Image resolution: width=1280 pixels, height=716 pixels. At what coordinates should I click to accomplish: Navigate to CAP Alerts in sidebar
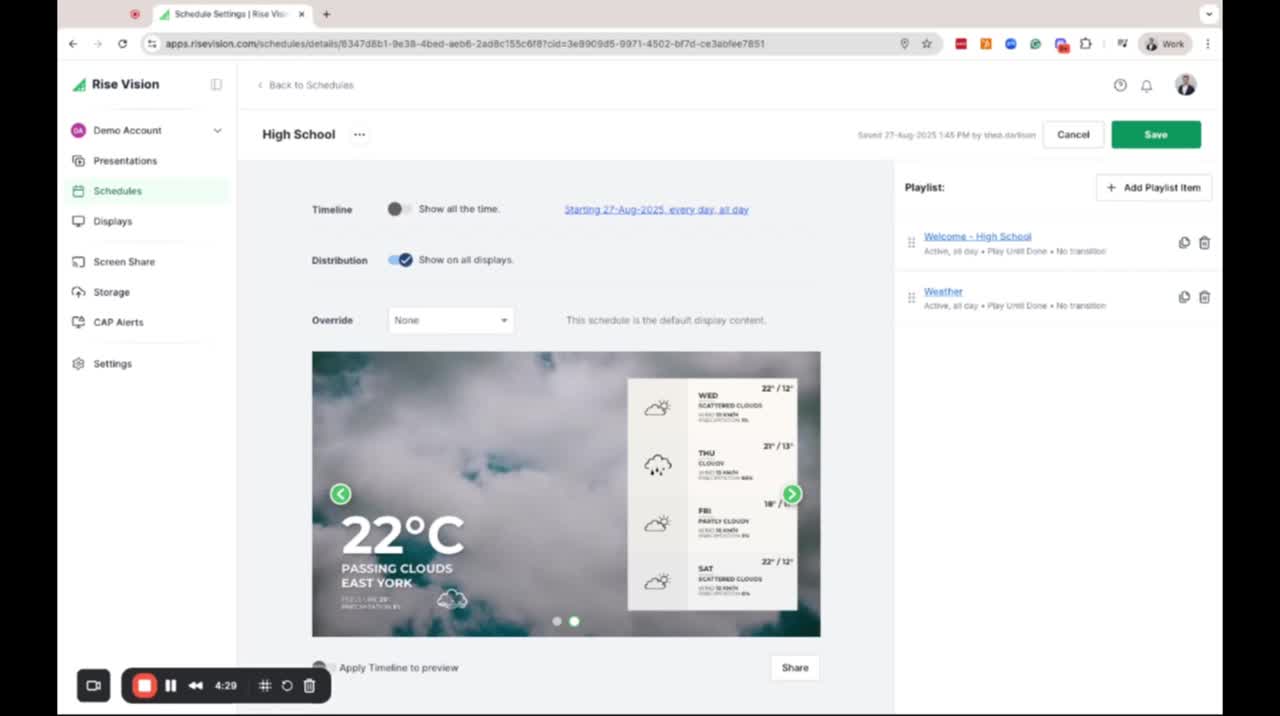tap(118, 322)
